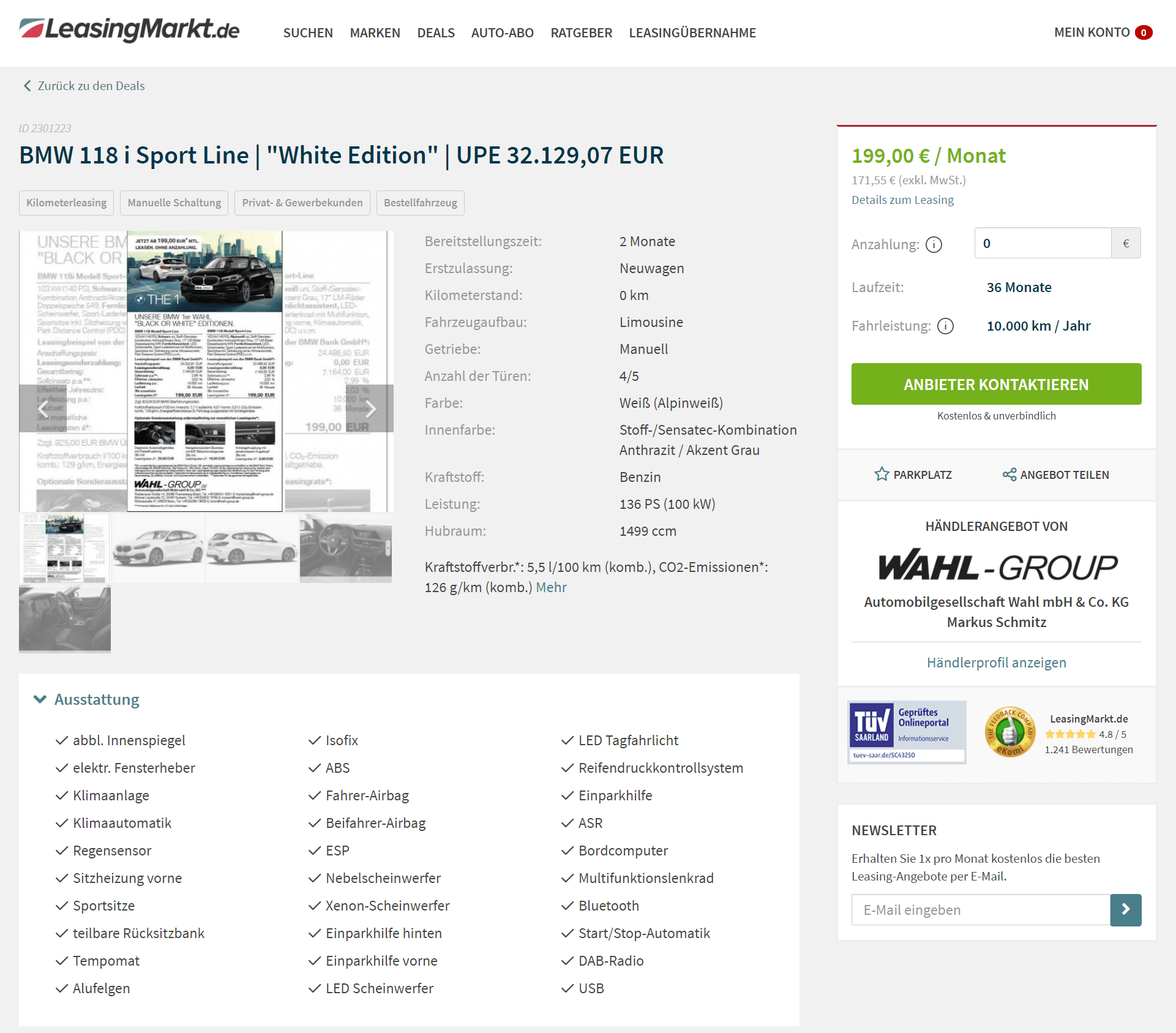The image size is (1176, 1033).
Task: Click ANBIETER KONTAKTIEREN button
Action: [x=996, y=384]
